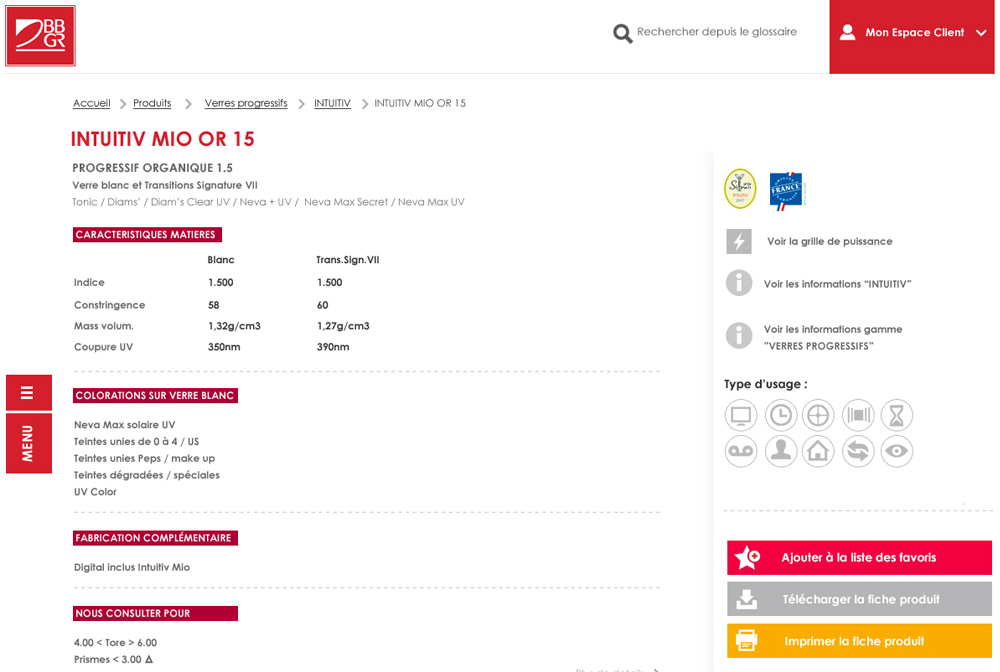Select the person silhouette usage icon
Image resolution: width=1000 pixels, height=672 pixels.
pyautogui.click(x=781, y=451)
